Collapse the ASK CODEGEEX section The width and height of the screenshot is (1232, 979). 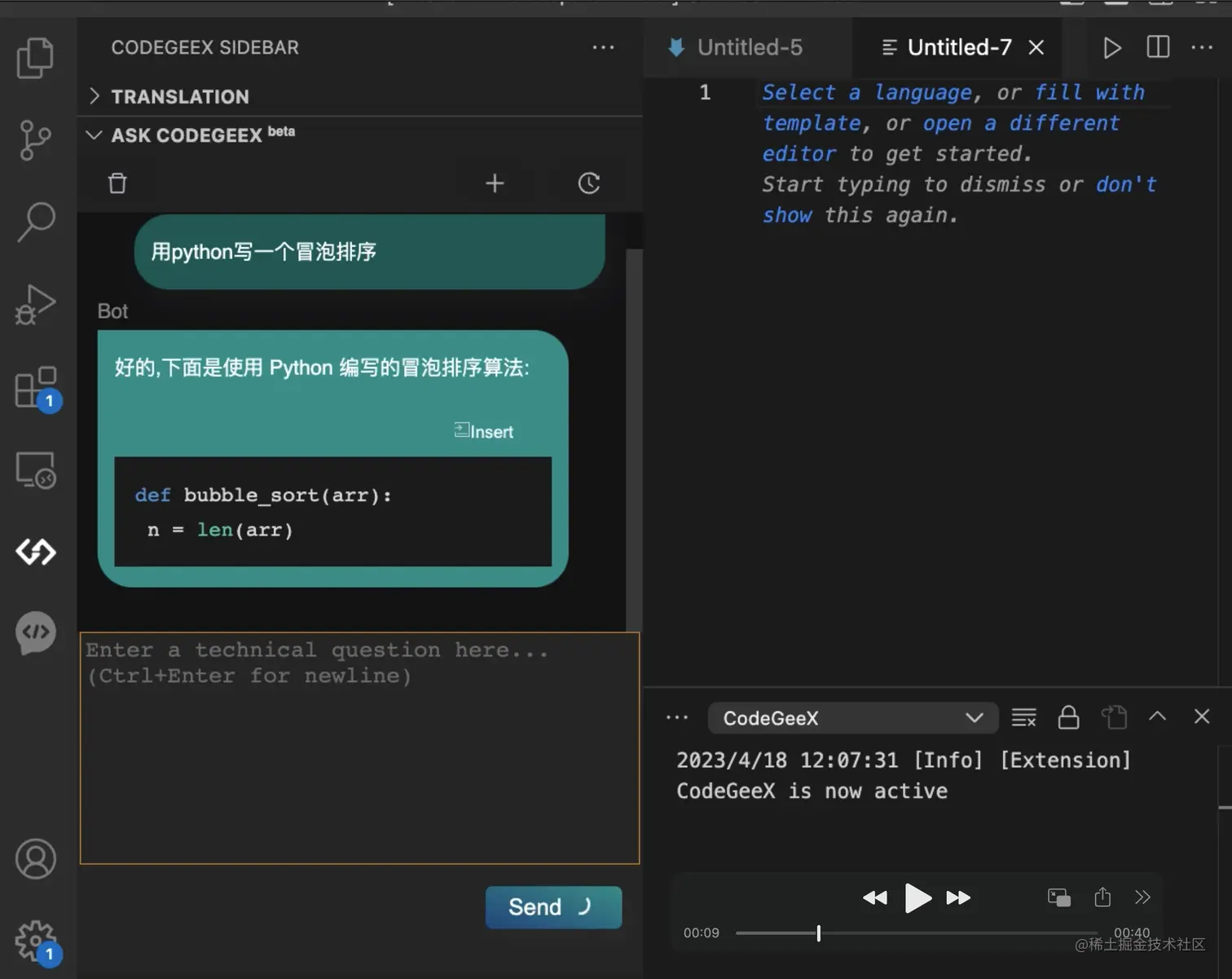[x=93, y=135]
